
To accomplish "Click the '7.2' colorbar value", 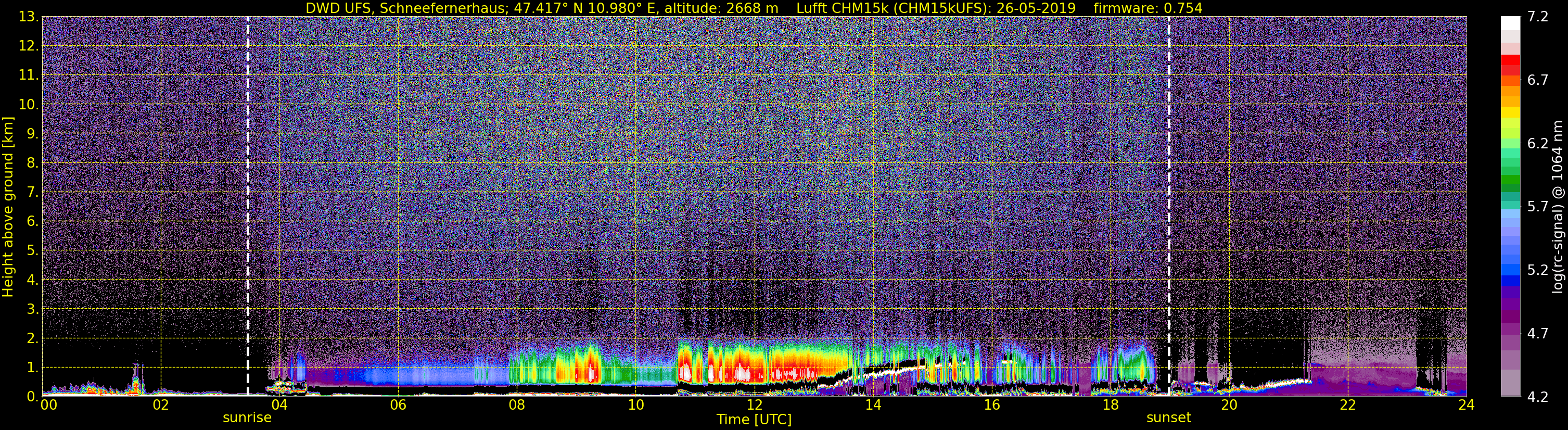I will 1538,17.
